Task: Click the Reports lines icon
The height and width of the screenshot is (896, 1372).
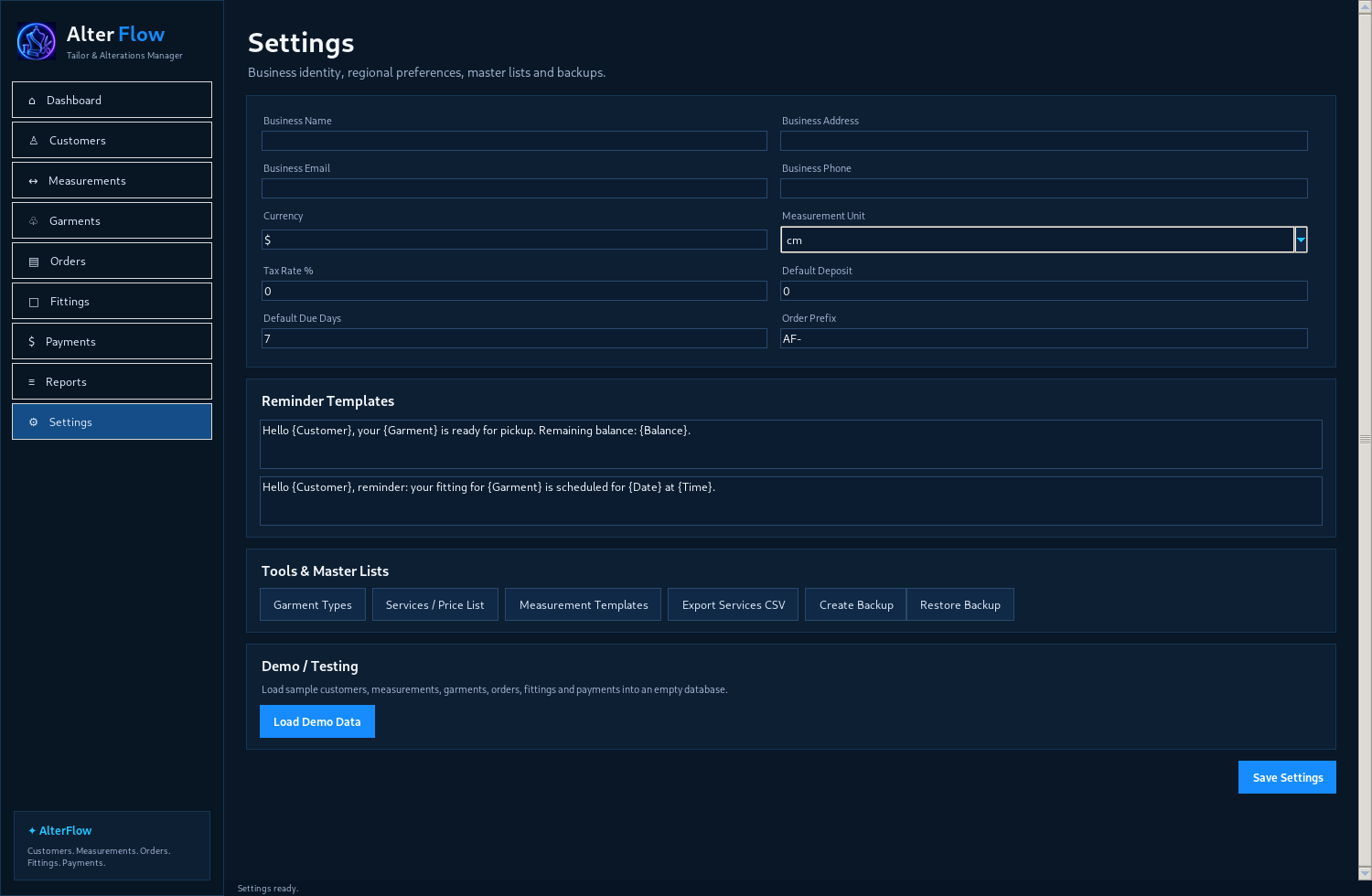Action: click(32, 382)
